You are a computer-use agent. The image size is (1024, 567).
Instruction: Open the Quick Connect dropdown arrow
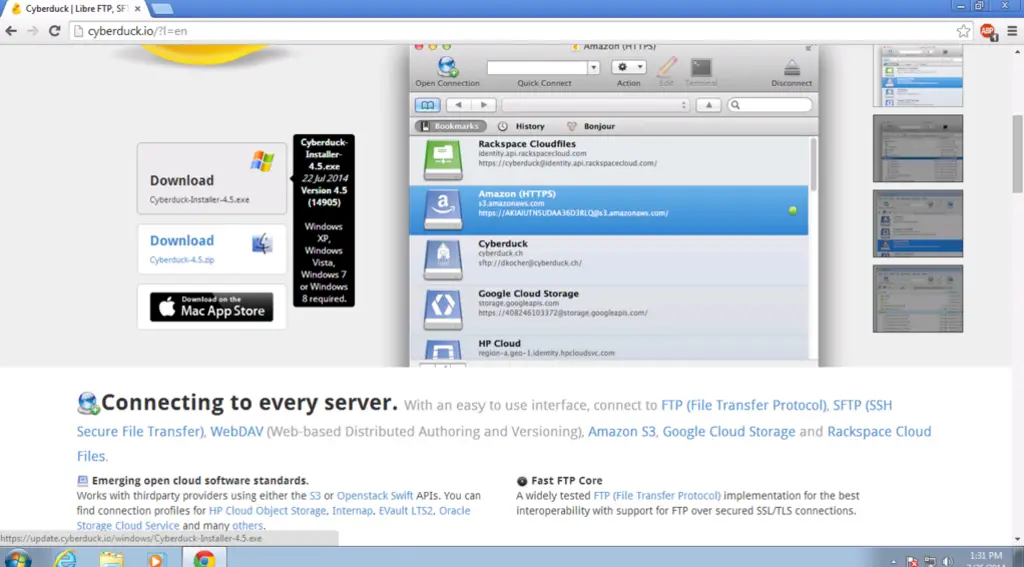(594, 67)
